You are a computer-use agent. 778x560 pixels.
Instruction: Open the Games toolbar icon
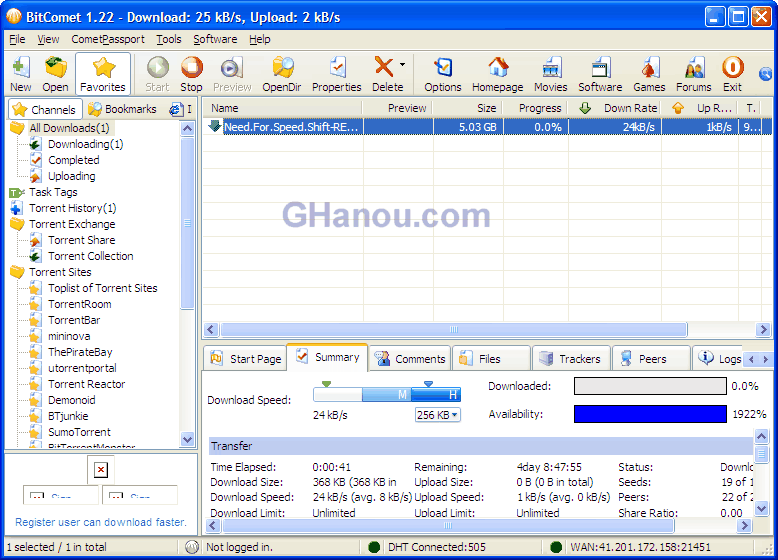[649, 74]
